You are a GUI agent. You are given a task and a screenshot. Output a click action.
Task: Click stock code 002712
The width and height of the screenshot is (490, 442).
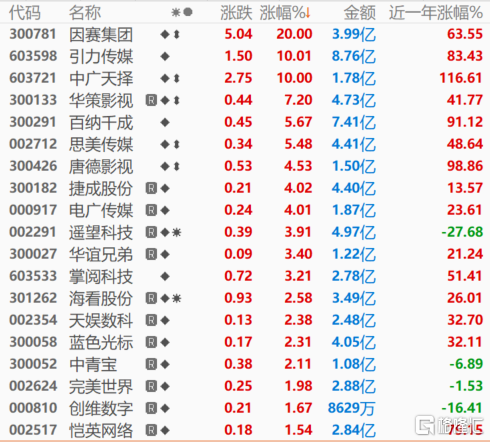coord(33,144)
